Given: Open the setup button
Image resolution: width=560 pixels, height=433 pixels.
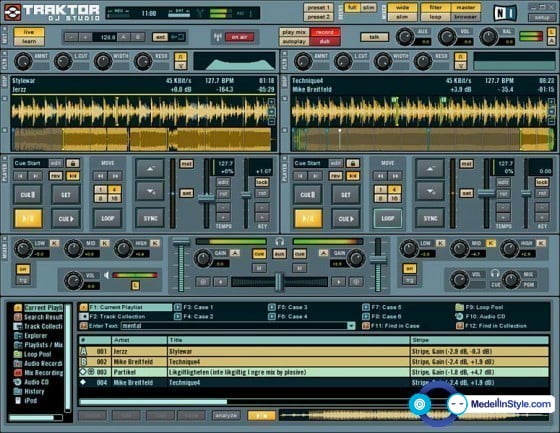Looking at the screenshot, I should pos(542,17).
